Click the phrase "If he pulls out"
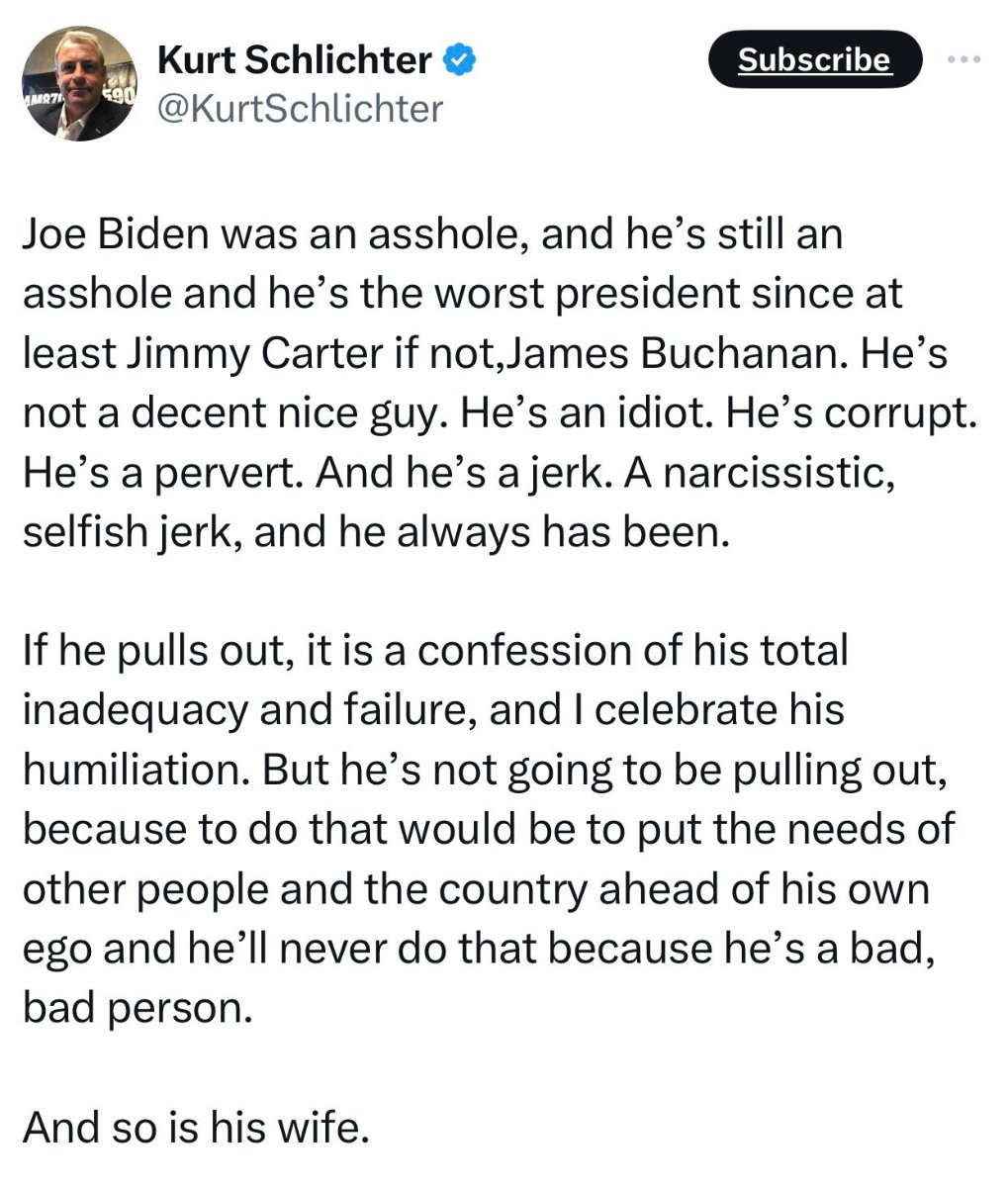The height and width of the screenshot is (1187, 1008). (x=155, y=650)
